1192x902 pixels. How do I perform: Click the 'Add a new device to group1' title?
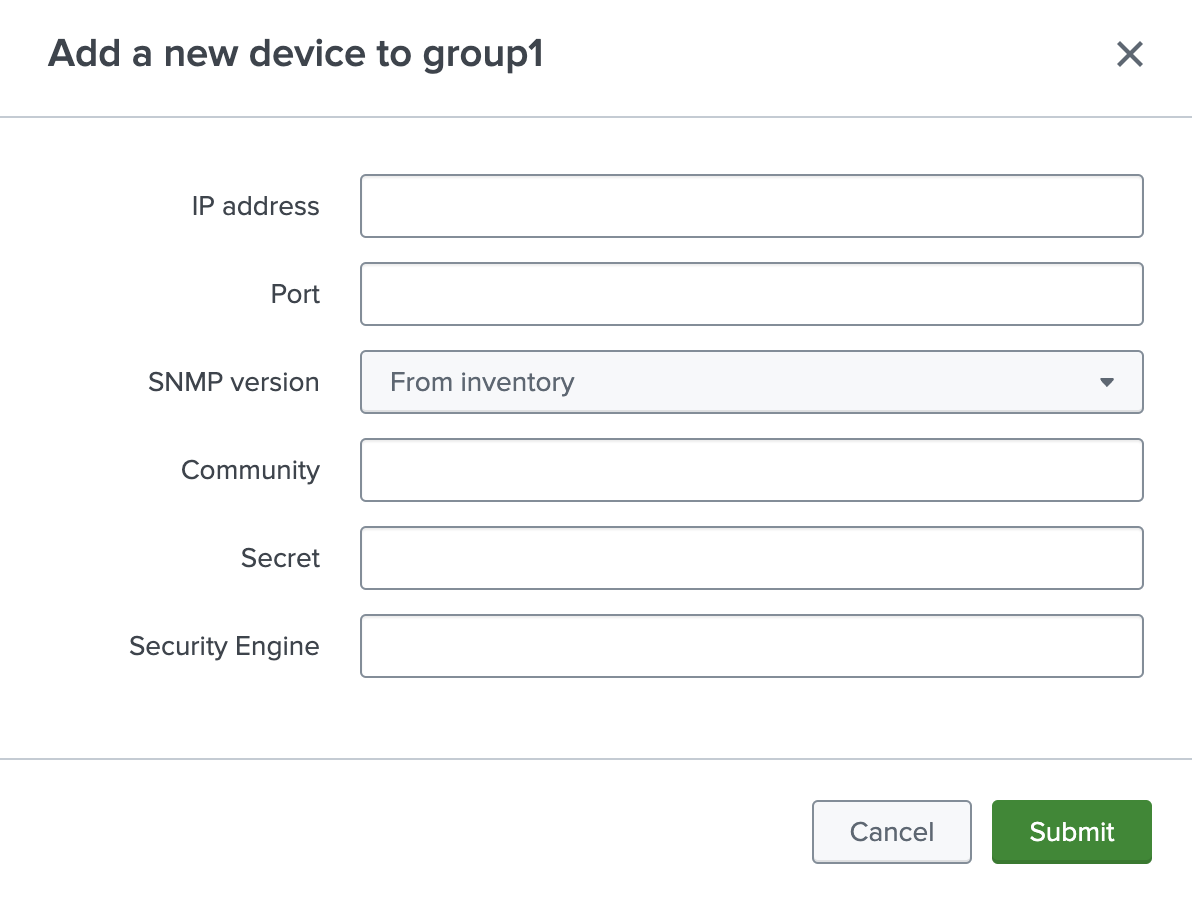(295, 54)
